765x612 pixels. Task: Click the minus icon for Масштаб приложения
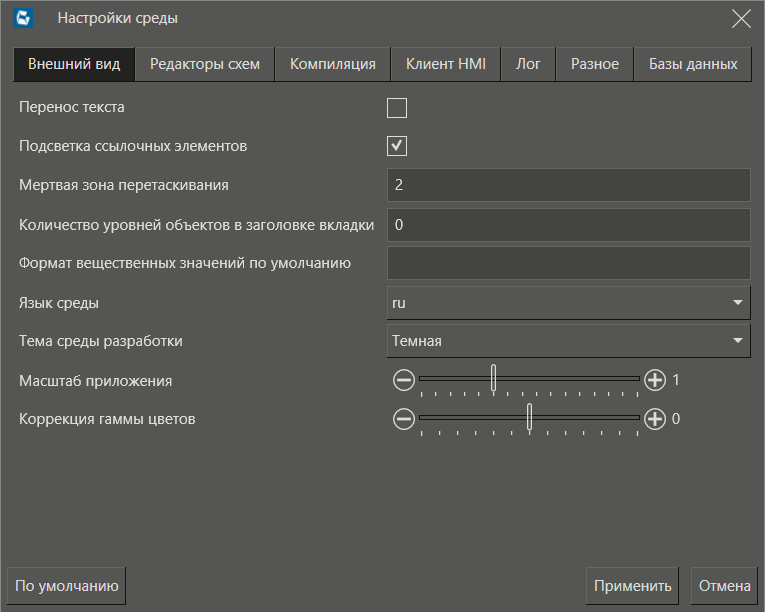[403, 380]
